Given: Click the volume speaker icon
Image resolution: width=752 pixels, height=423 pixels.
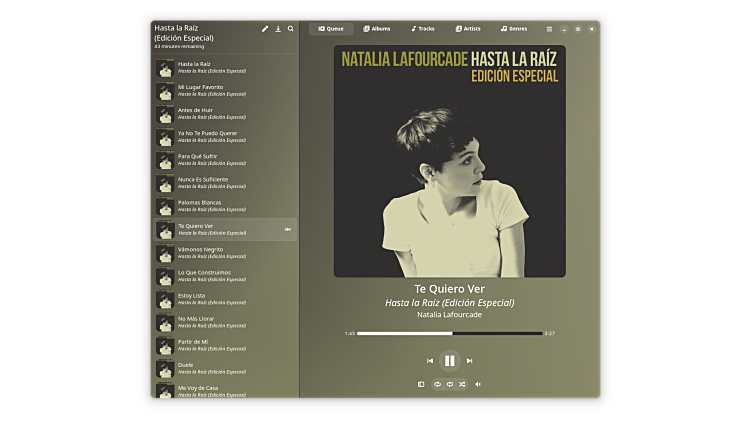Looking at the screenshot, I should [478, 384].
